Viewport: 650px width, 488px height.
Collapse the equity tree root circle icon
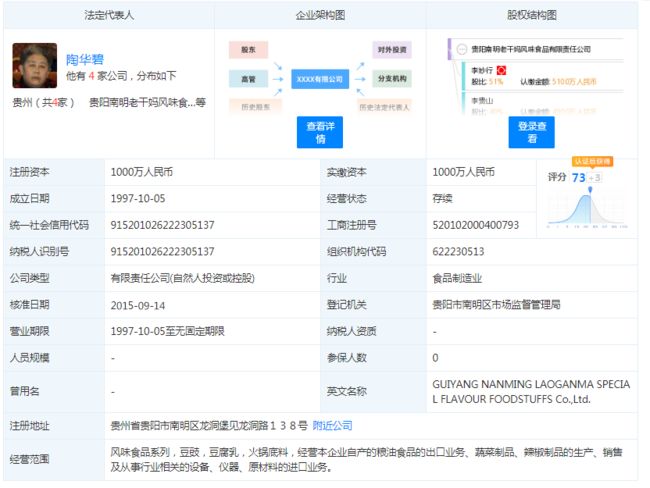pyautogui.click(x=461, y=49)
